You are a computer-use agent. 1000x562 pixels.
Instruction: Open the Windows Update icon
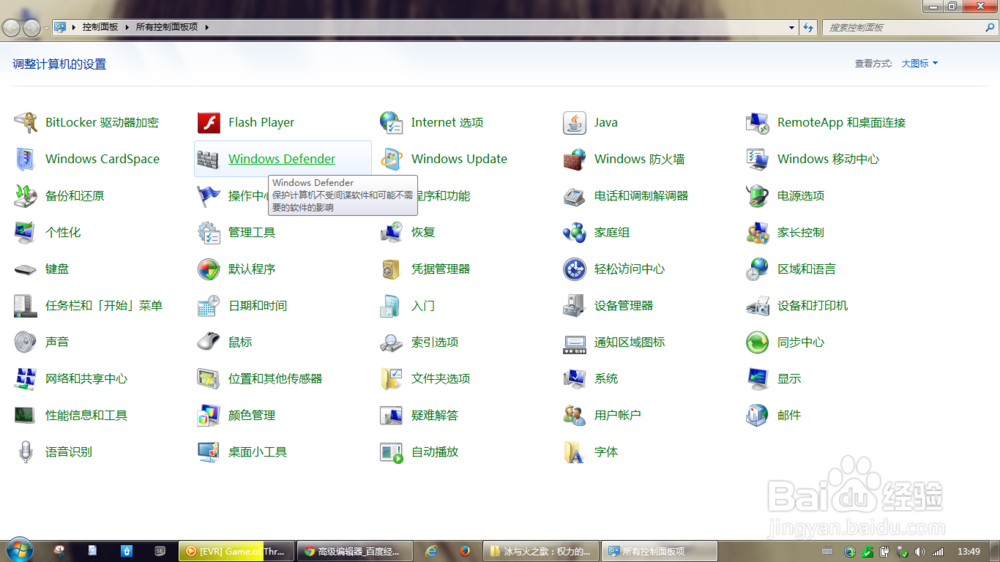(391, 159)
